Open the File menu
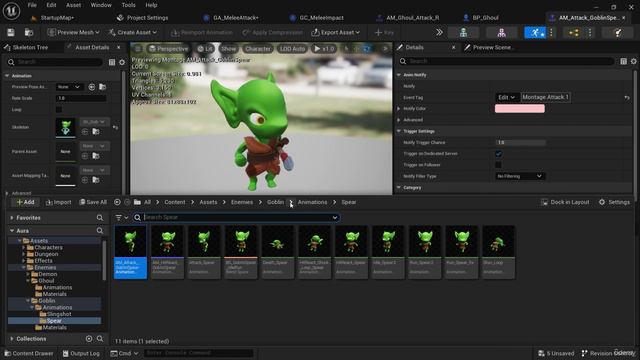Screen dimensions: 640x360 [32, 5]
